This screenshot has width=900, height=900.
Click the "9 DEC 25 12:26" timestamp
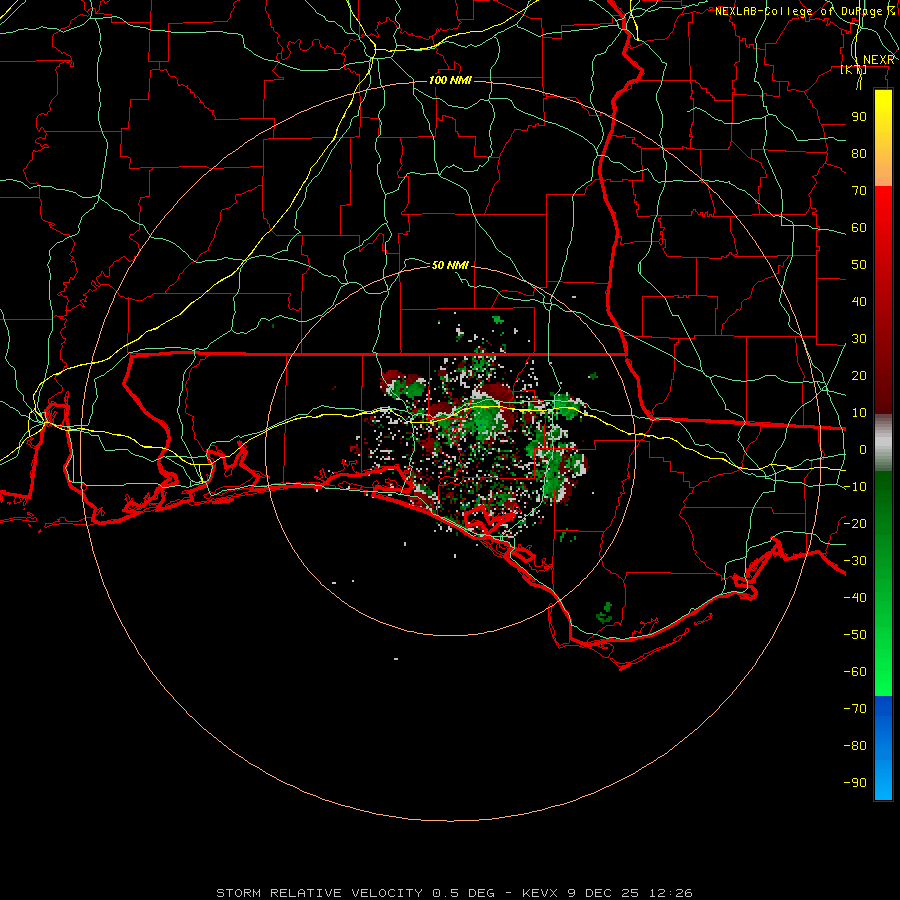(630, 893)
